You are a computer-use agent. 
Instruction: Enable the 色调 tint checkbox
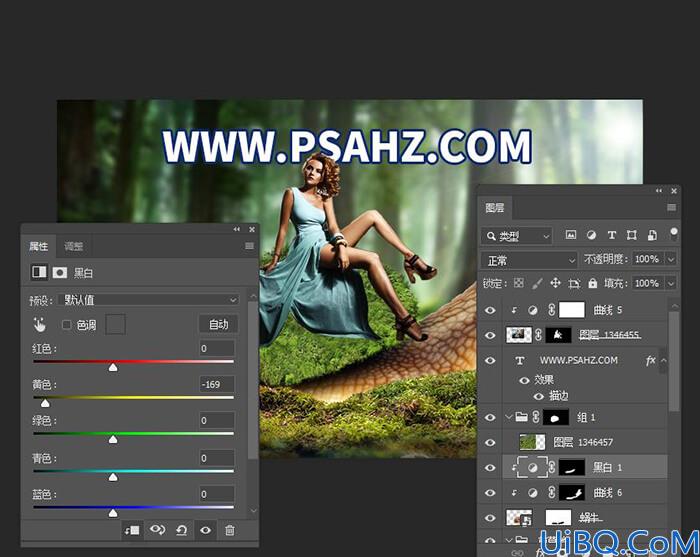67,324
